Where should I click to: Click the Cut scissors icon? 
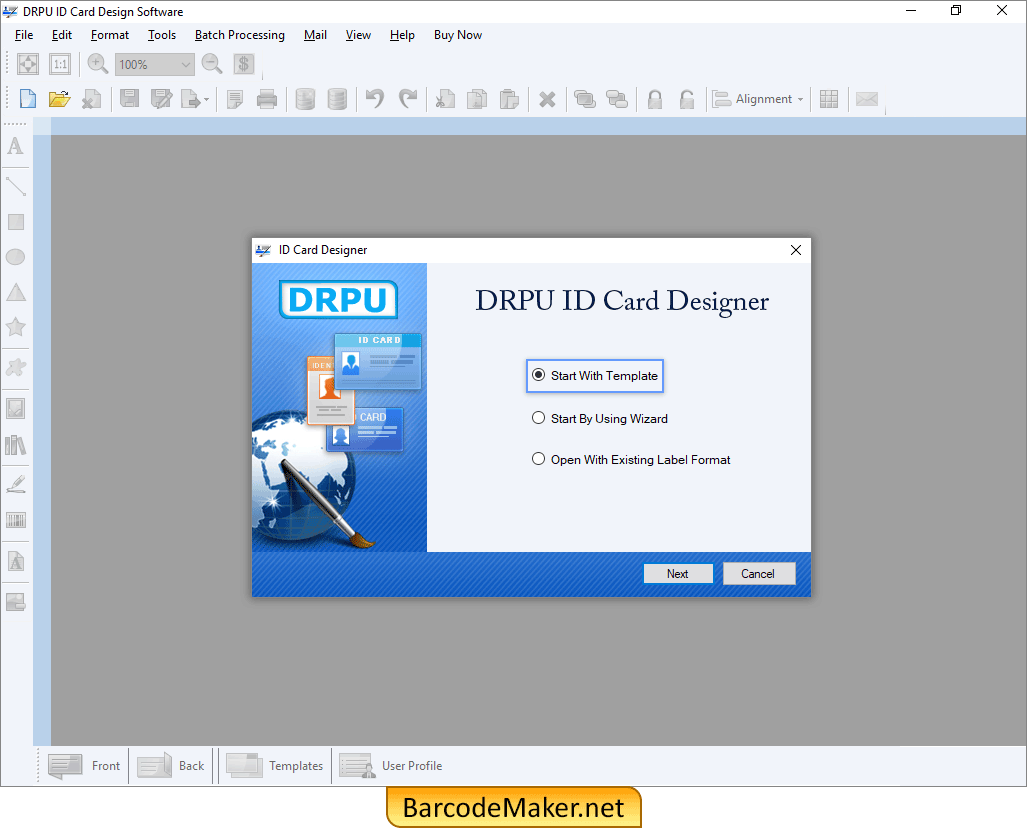pos(445,99)
